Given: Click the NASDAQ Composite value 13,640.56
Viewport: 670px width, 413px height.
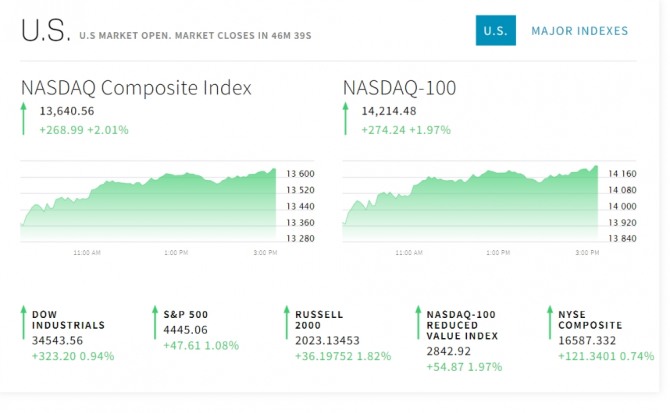Looking at the screenshot, I should (67, 111).
